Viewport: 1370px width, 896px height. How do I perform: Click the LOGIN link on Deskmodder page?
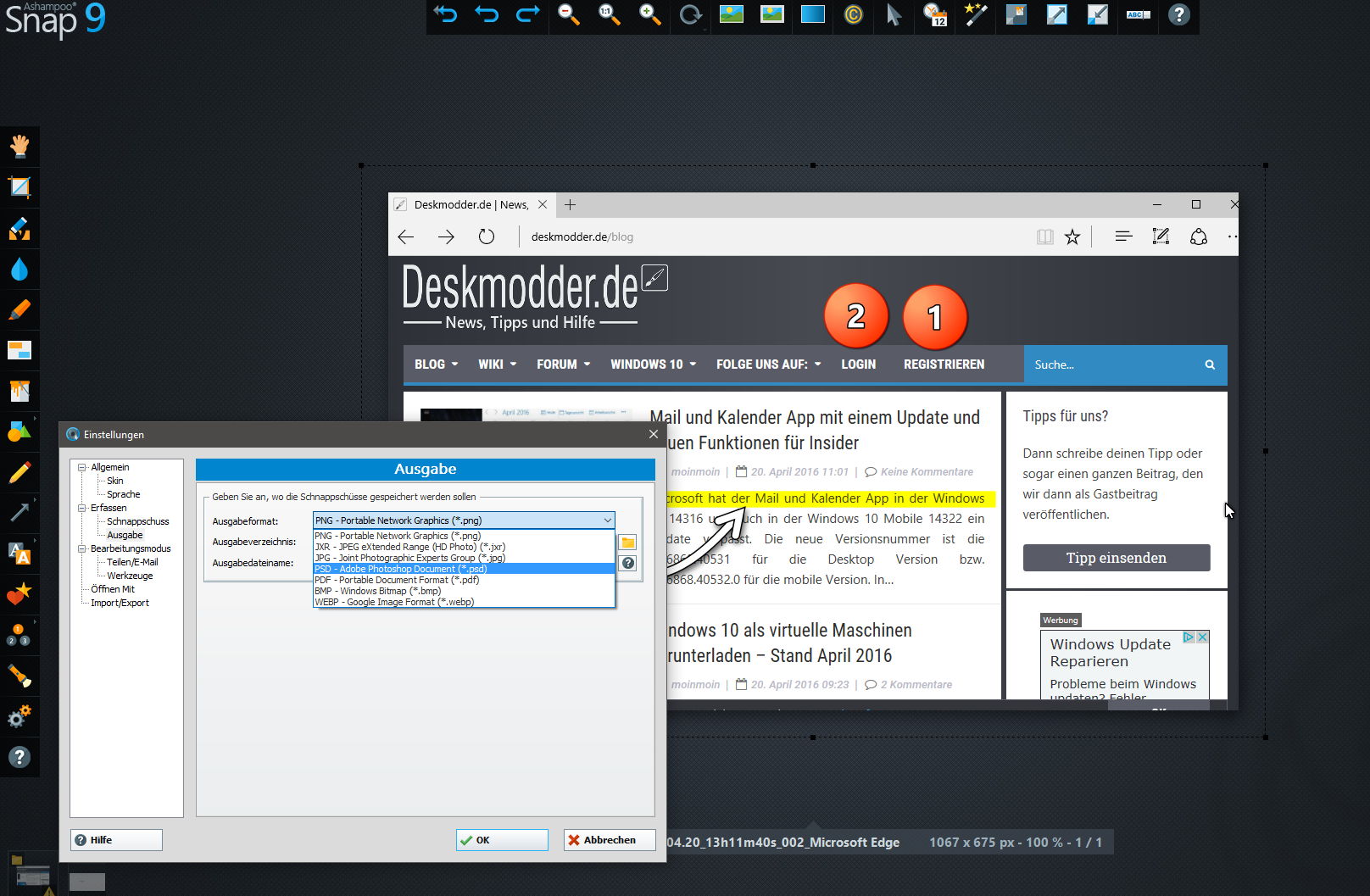pos(858,365)
